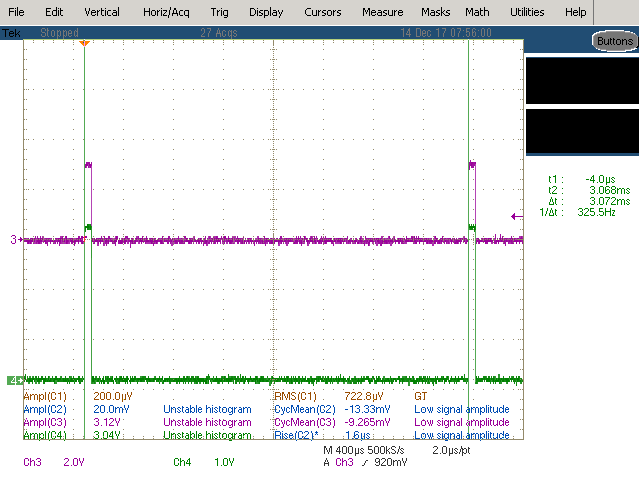This screenshot has width=640, height=480.
Task: Click the Ampl(C3) measurement readout
Action: [72, 422]
